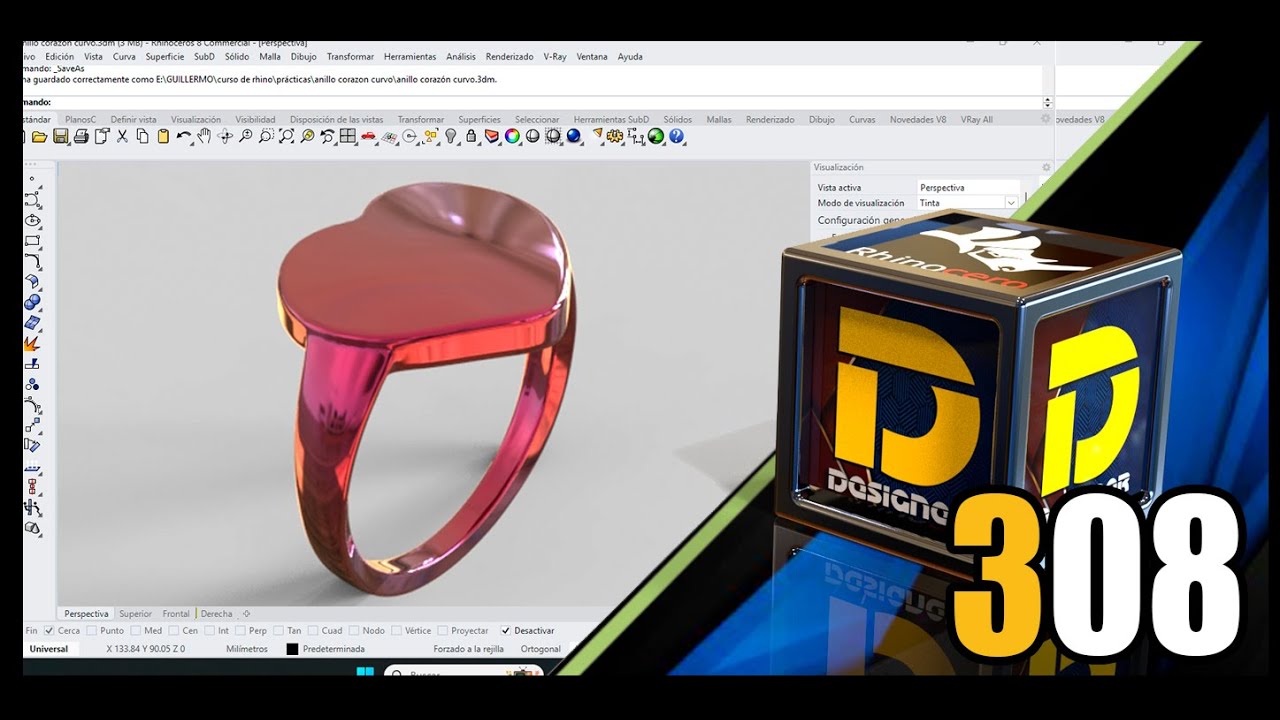Click the Open file folder icon
1280x720 pixels.
click(x=39, y=136)
